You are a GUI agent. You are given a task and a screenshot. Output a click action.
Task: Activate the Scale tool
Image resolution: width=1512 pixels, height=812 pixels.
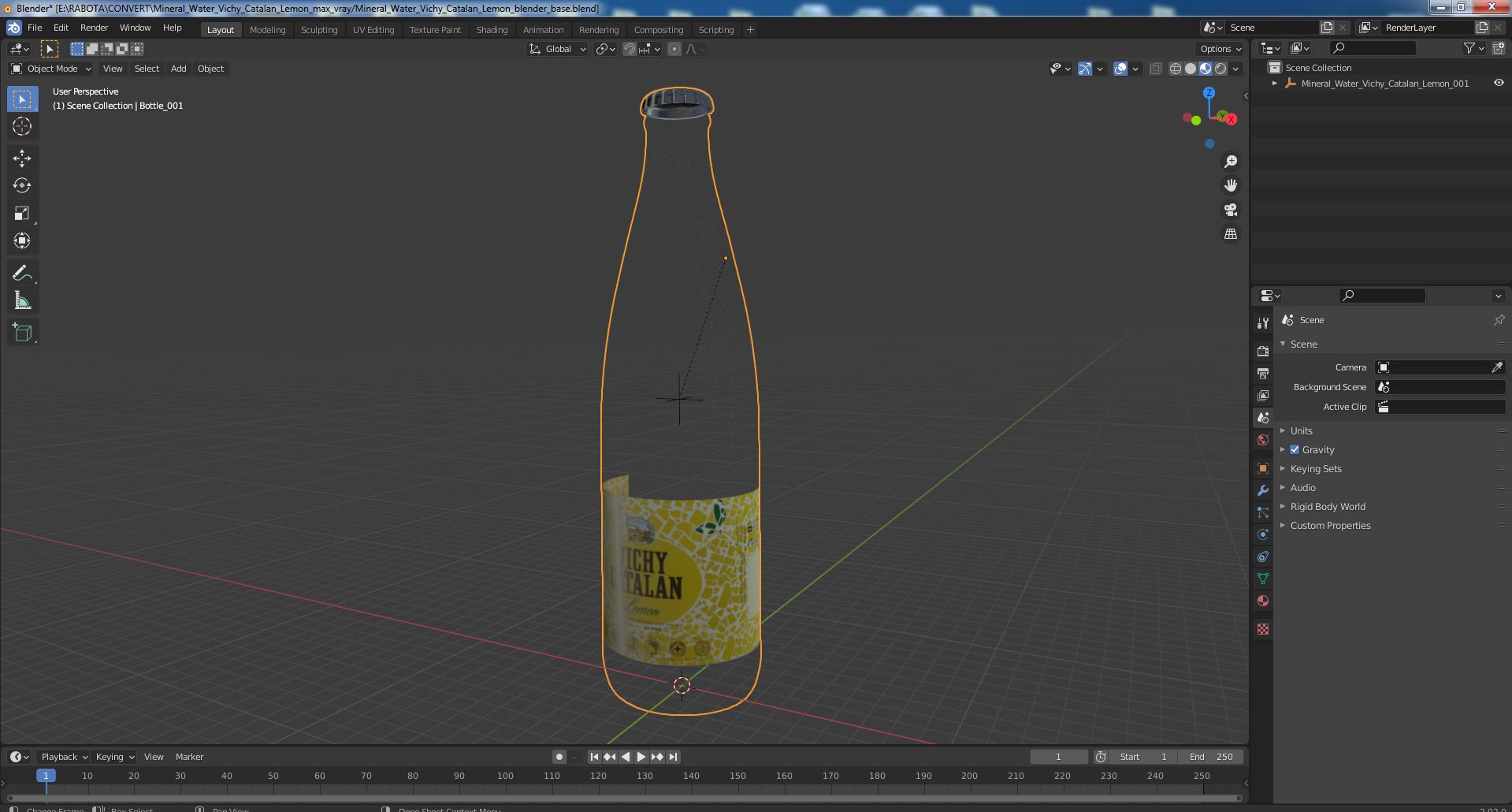coord(22,214)
